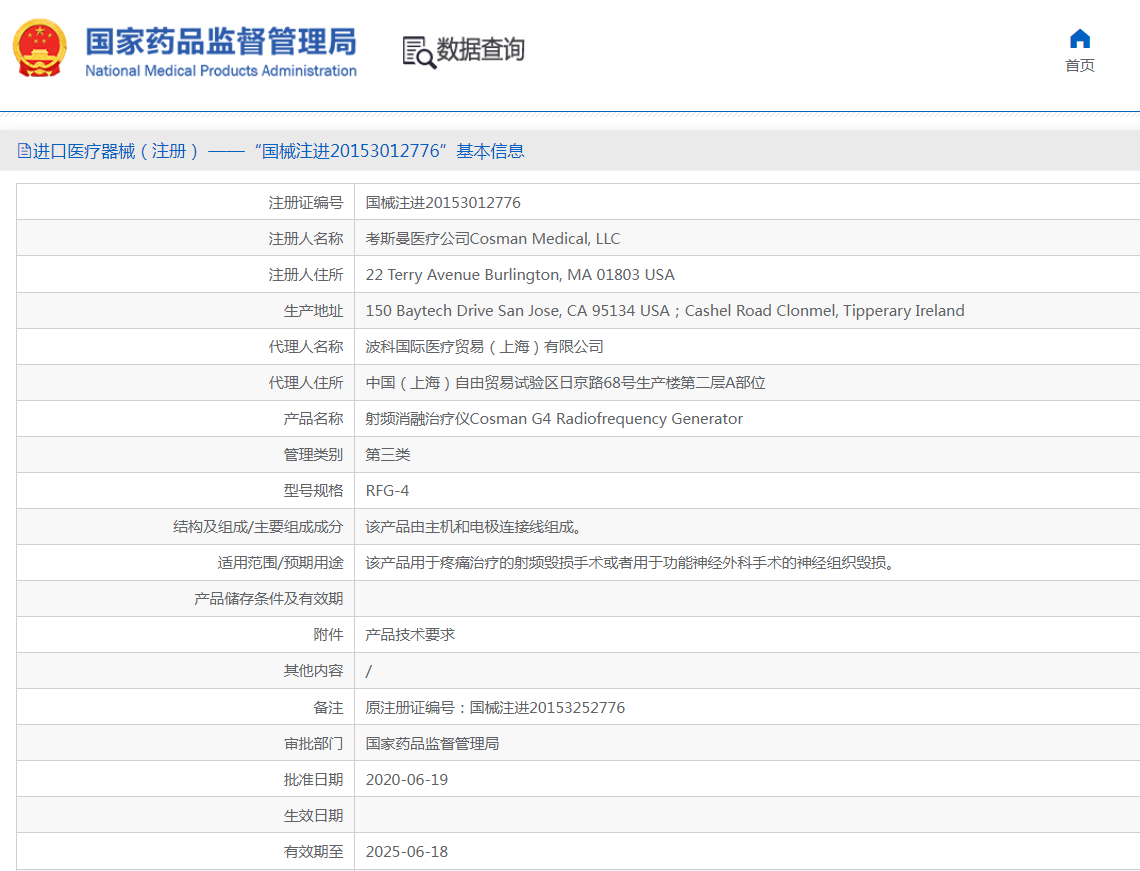Click the 数据查询 heading text
The height and width of the screenshot is (871, 1140).
click(x=481, y=49)
